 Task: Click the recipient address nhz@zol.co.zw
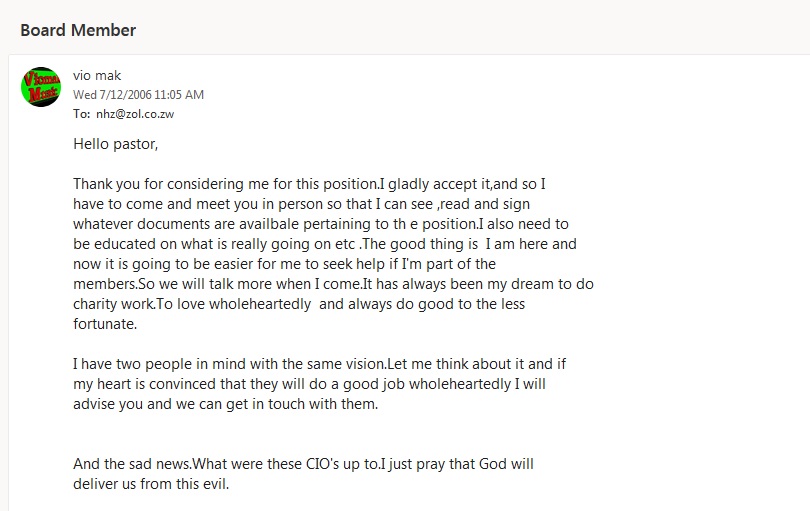pyautogui.click(x=135, y=114)
